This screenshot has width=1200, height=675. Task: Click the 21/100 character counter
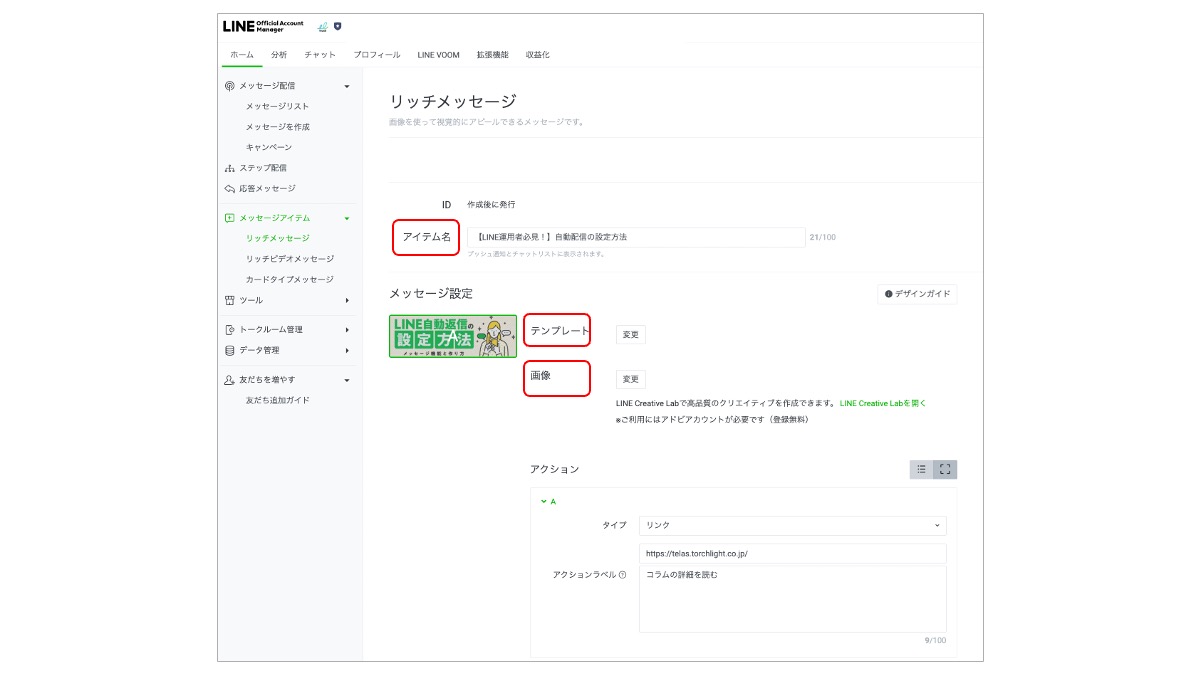pyautogui.click(x=822, y=237)
